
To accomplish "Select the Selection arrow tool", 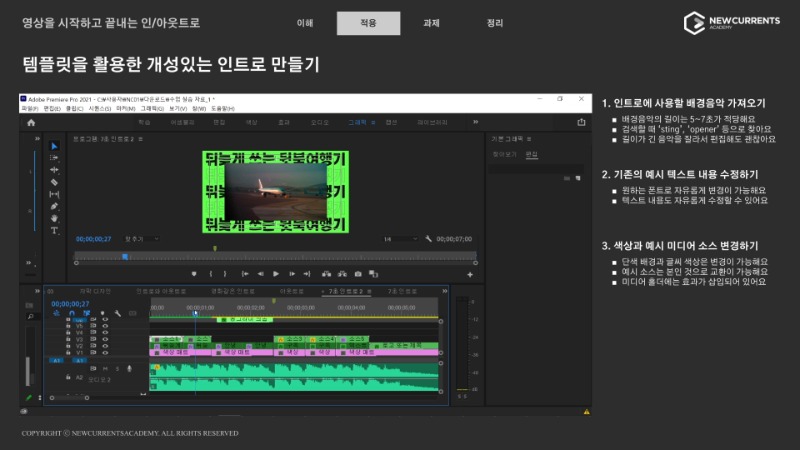I will (55, 146).
